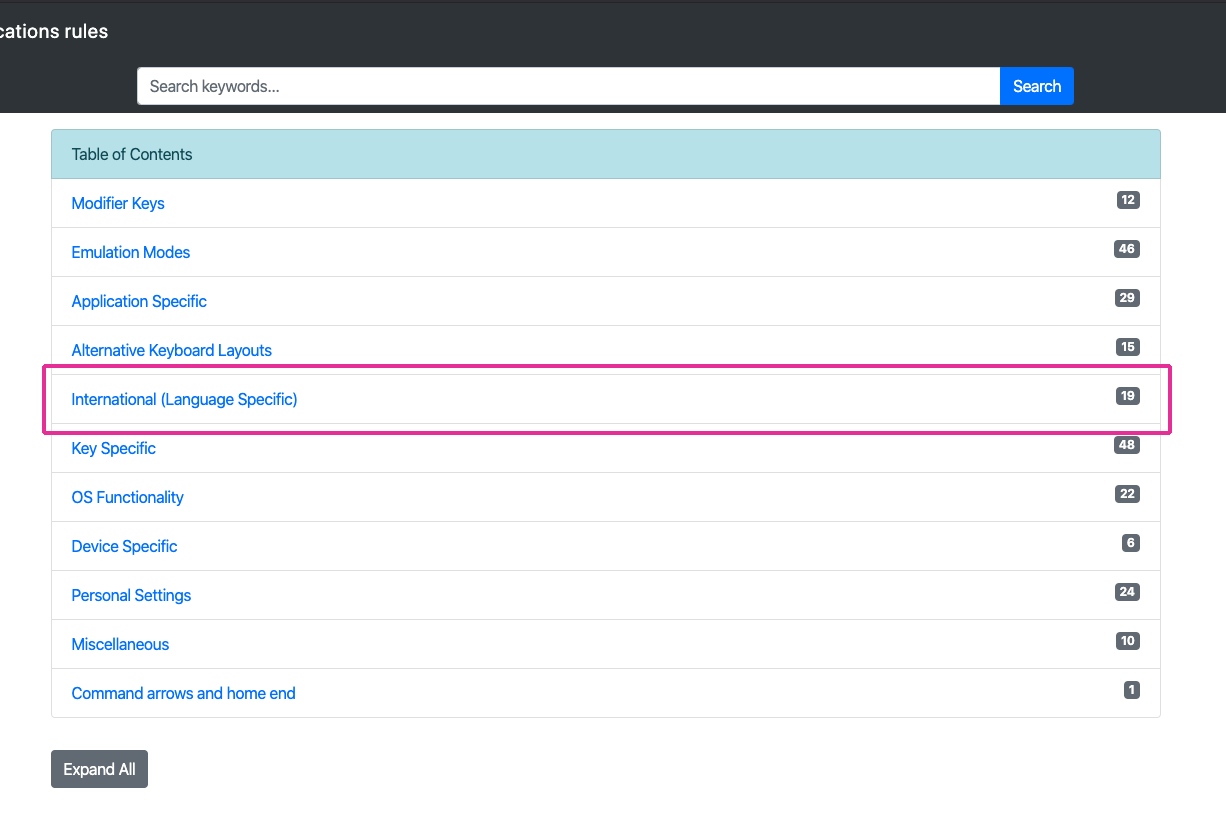The height and width of the screenshot is (817, 1226).
Task: Open the Personal Settings section
Action: [131, 595]
